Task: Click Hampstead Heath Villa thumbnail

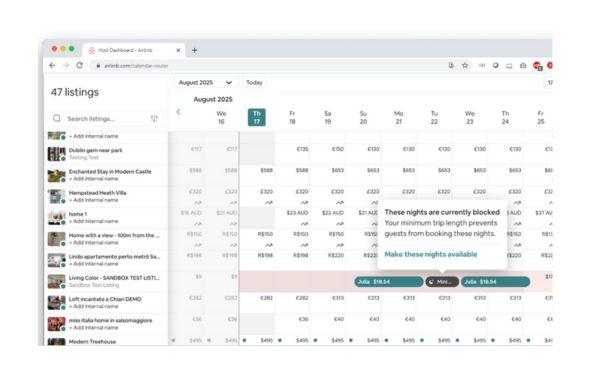Action: 56,196
